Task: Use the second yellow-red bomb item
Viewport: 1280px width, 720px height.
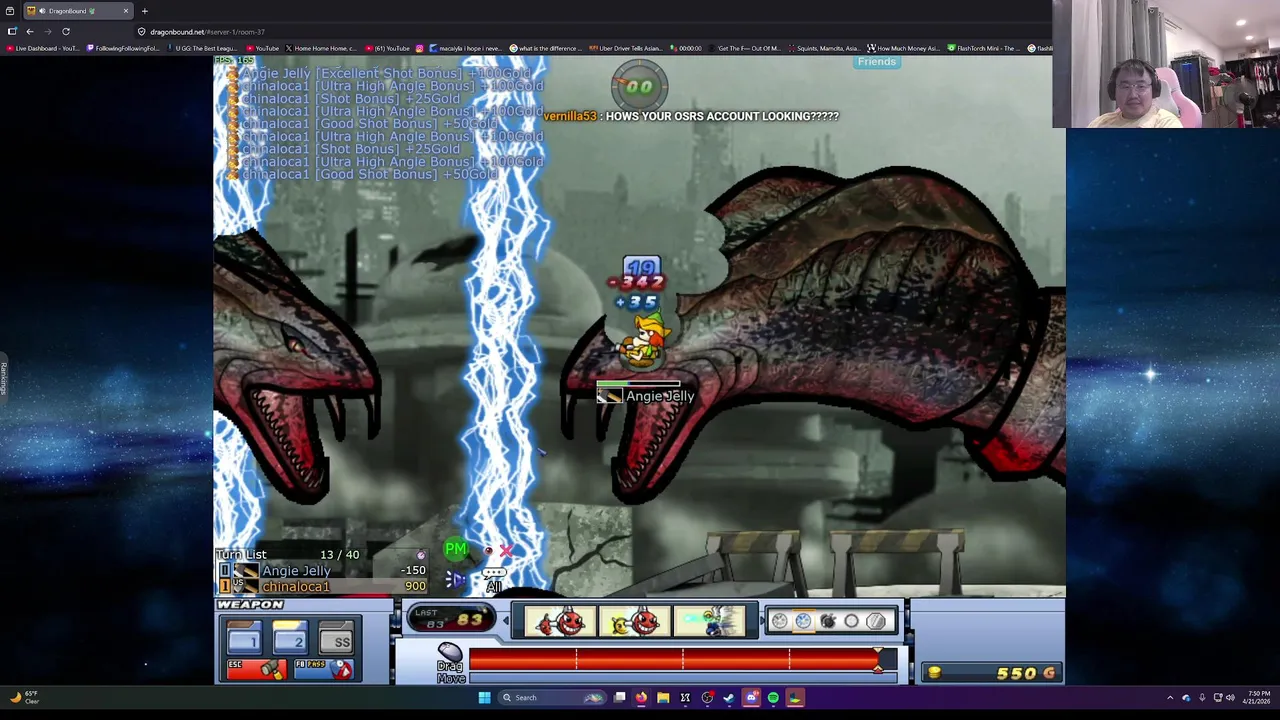Action: (x=635, y=621)
